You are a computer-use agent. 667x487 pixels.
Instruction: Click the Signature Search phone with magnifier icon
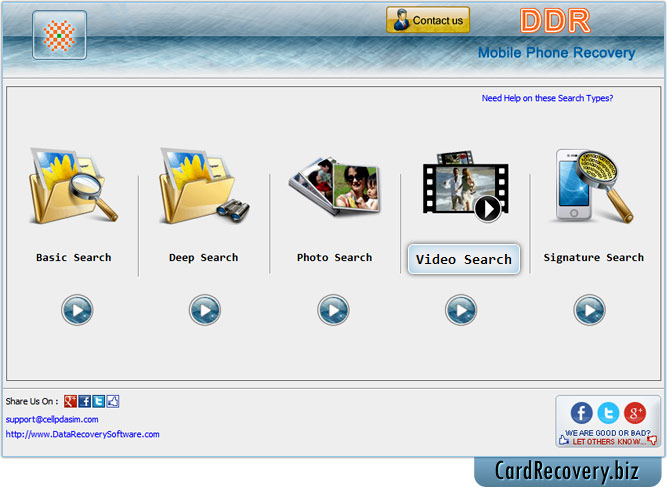pyautogui.click(x=594, y=185)
